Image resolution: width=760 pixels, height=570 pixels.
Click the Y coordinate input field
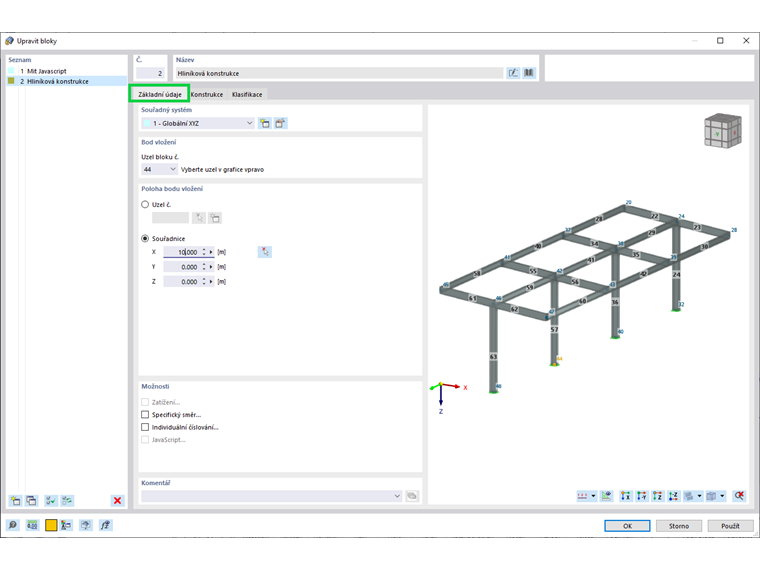181,267
